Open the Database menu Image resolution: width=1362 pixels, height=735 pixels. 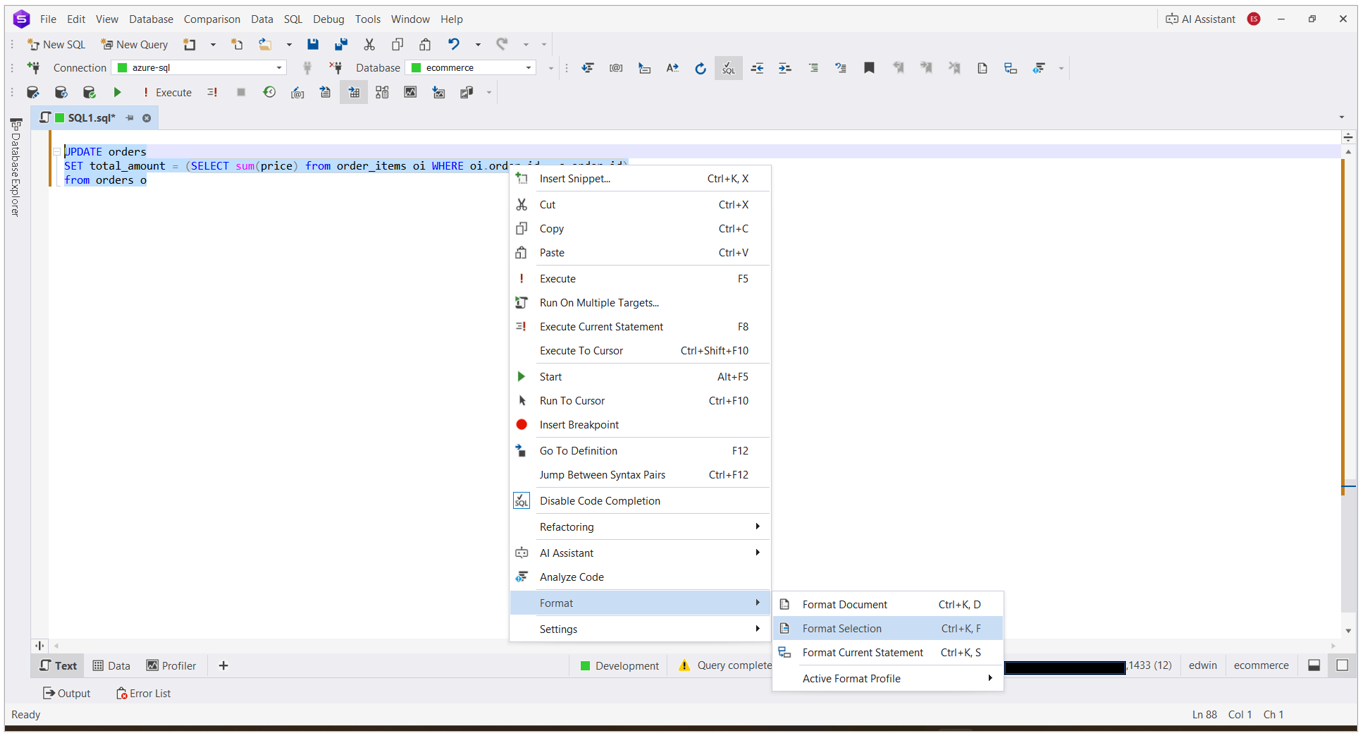click(x=151, y=19)
